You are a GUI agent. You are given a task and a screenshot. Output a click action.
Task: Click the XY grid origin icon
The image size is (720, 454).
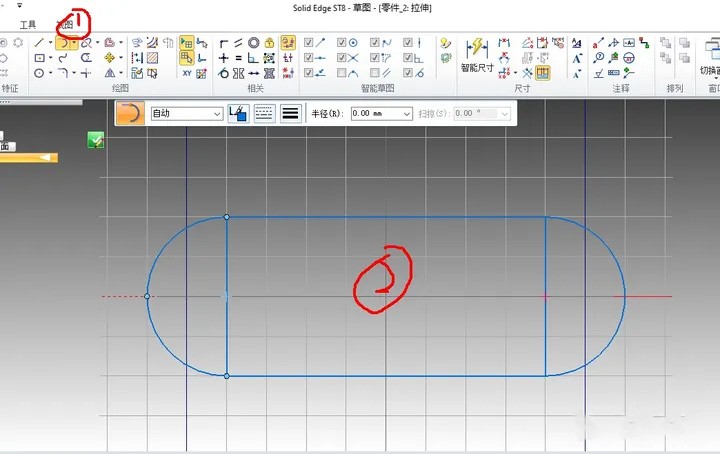187,73
